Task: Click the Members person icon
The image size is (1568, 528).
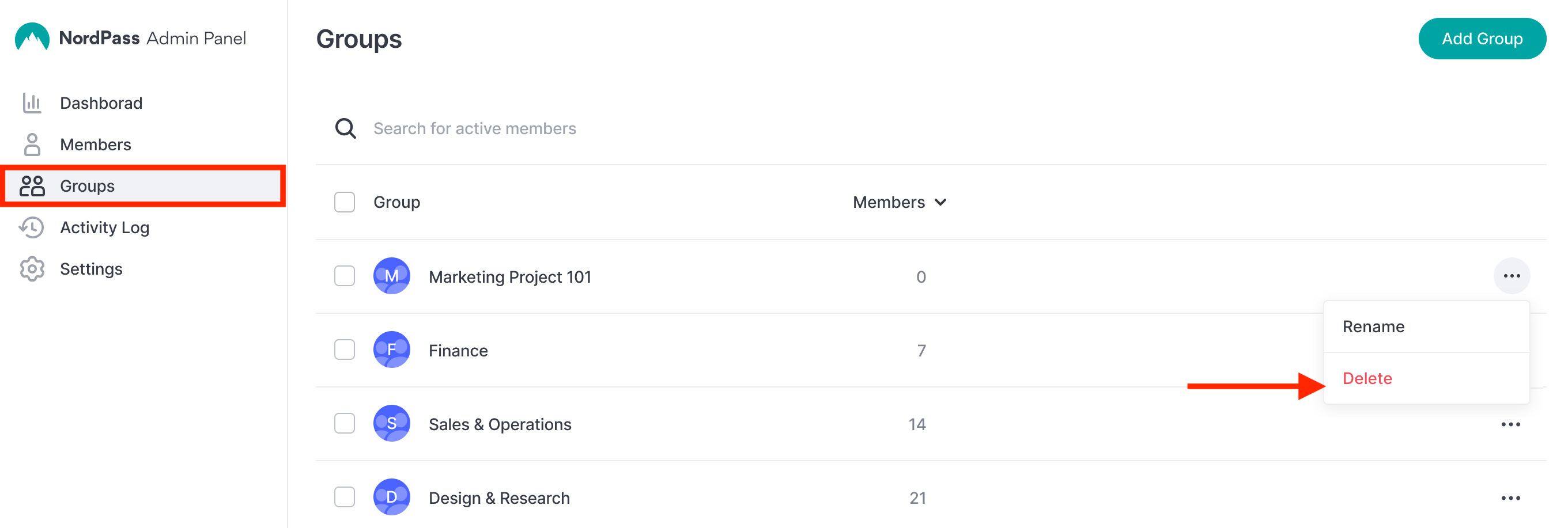Action: click(32, 145)
